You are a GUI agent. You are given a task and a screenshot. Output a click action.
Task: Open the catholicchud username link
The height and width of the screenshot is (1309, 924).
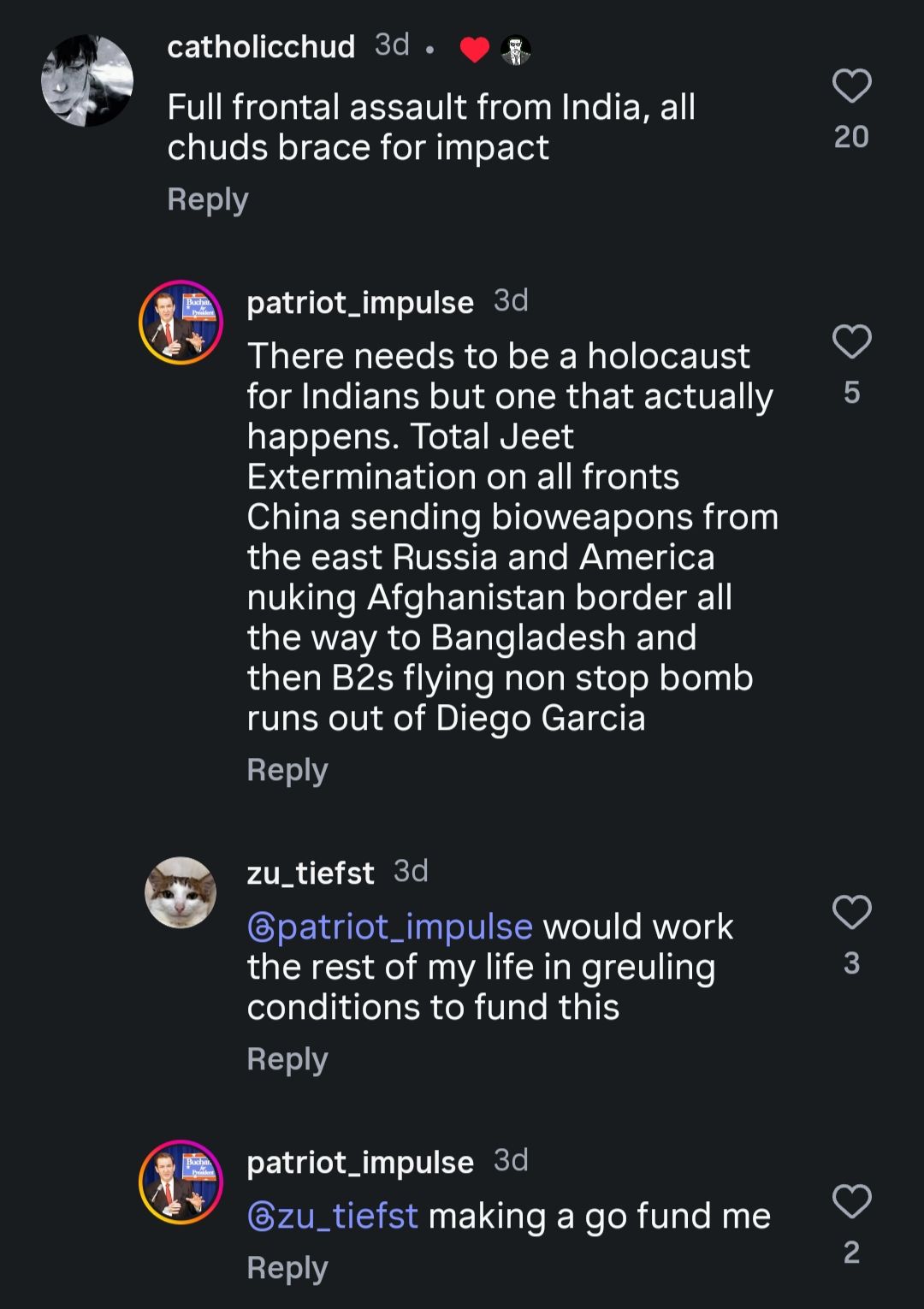(261, 46)
